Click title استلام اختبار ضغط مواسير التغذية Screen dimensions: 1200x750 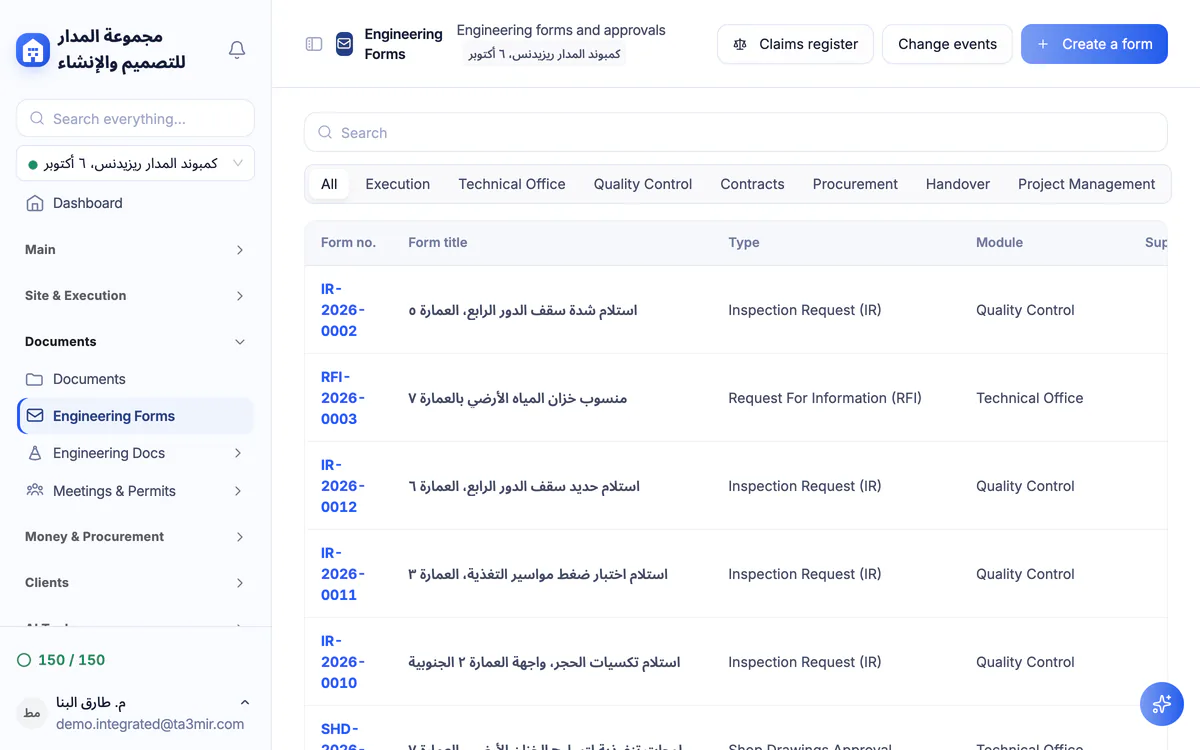coord(538,574)
